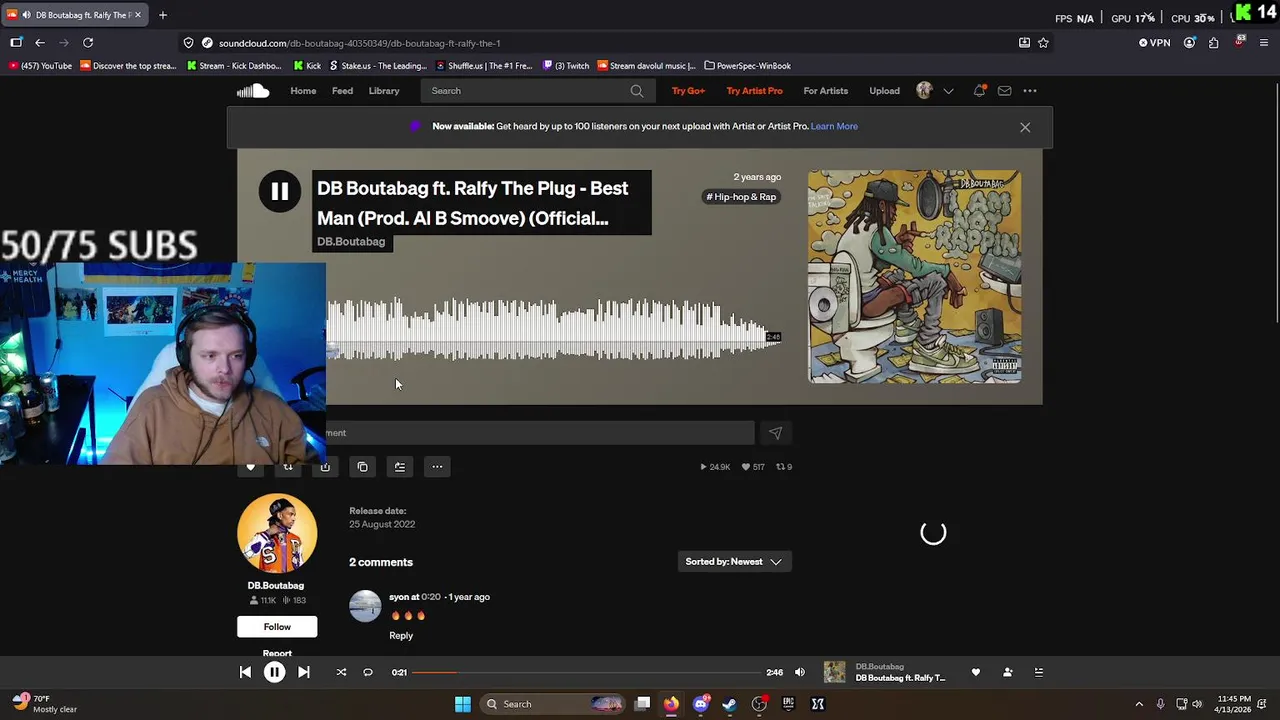This screenshot has height=720, width=1280.
Task: Open the messages envelope icon
Action: [1004, 91]
